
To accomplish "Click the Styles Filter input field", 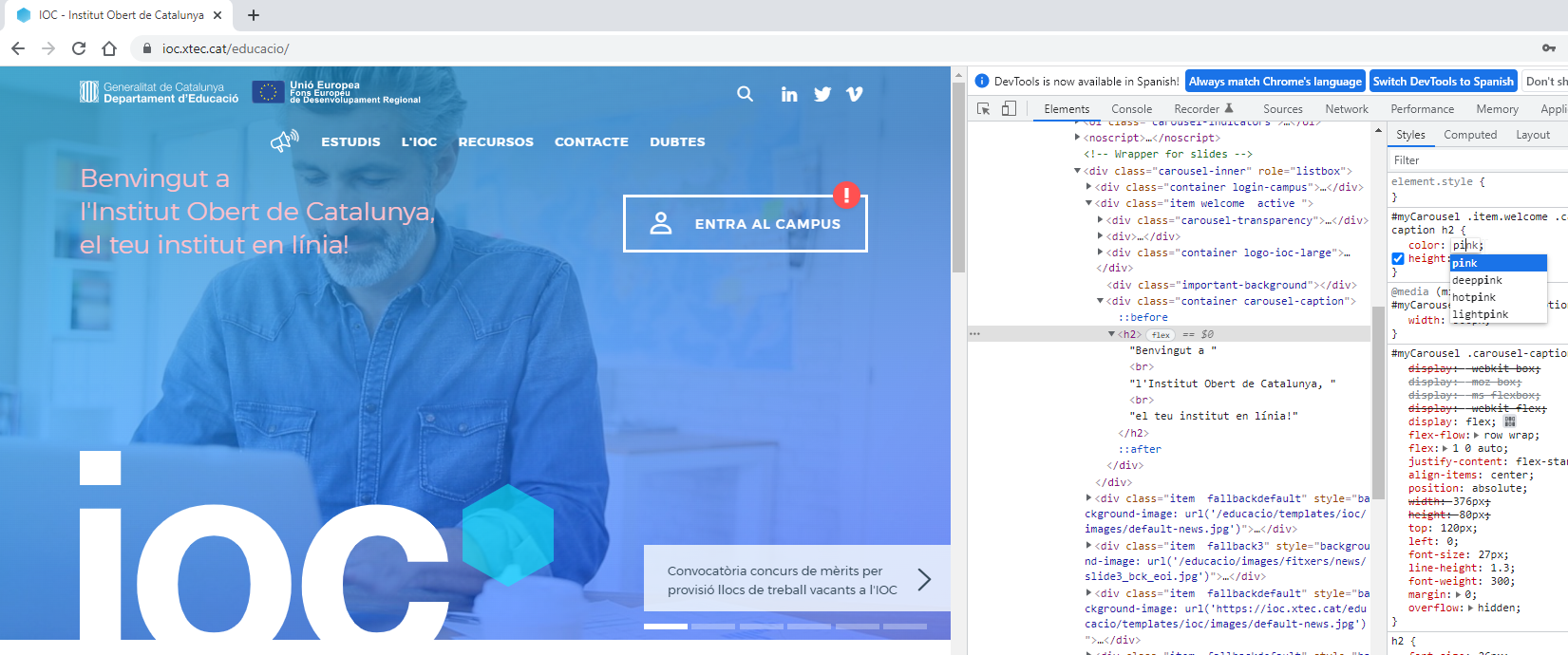I will [1477, 160].
